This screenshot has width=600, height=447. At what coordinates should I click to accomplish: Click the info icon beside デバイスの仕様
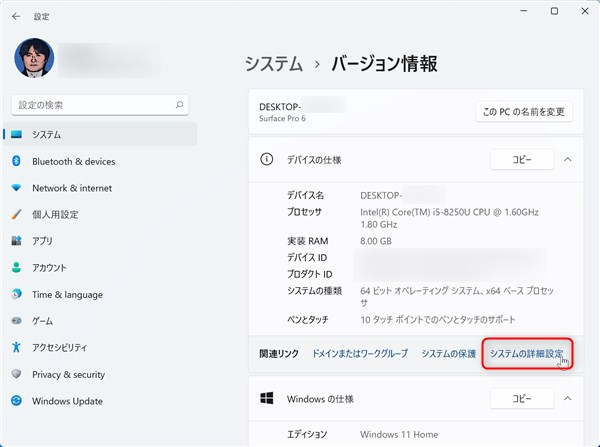click(267, 159)
